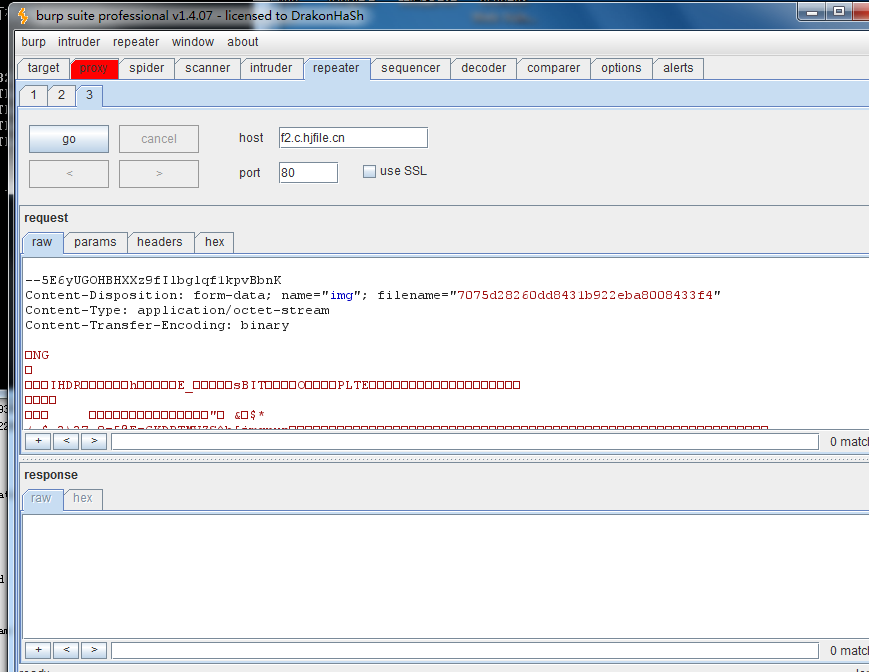This screenshot has height=672, width=869.
Task: Click the filename value in request body
Action: tap(585, 295)
